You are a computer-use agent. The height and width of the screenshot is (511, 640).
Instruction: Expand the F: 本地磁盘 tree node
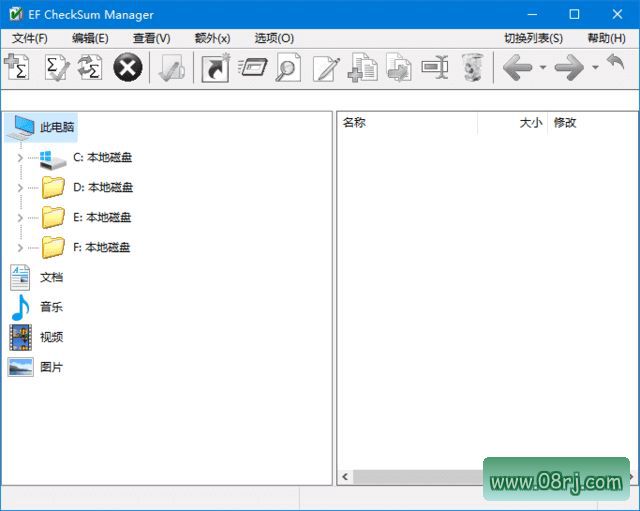pos(20,247)
